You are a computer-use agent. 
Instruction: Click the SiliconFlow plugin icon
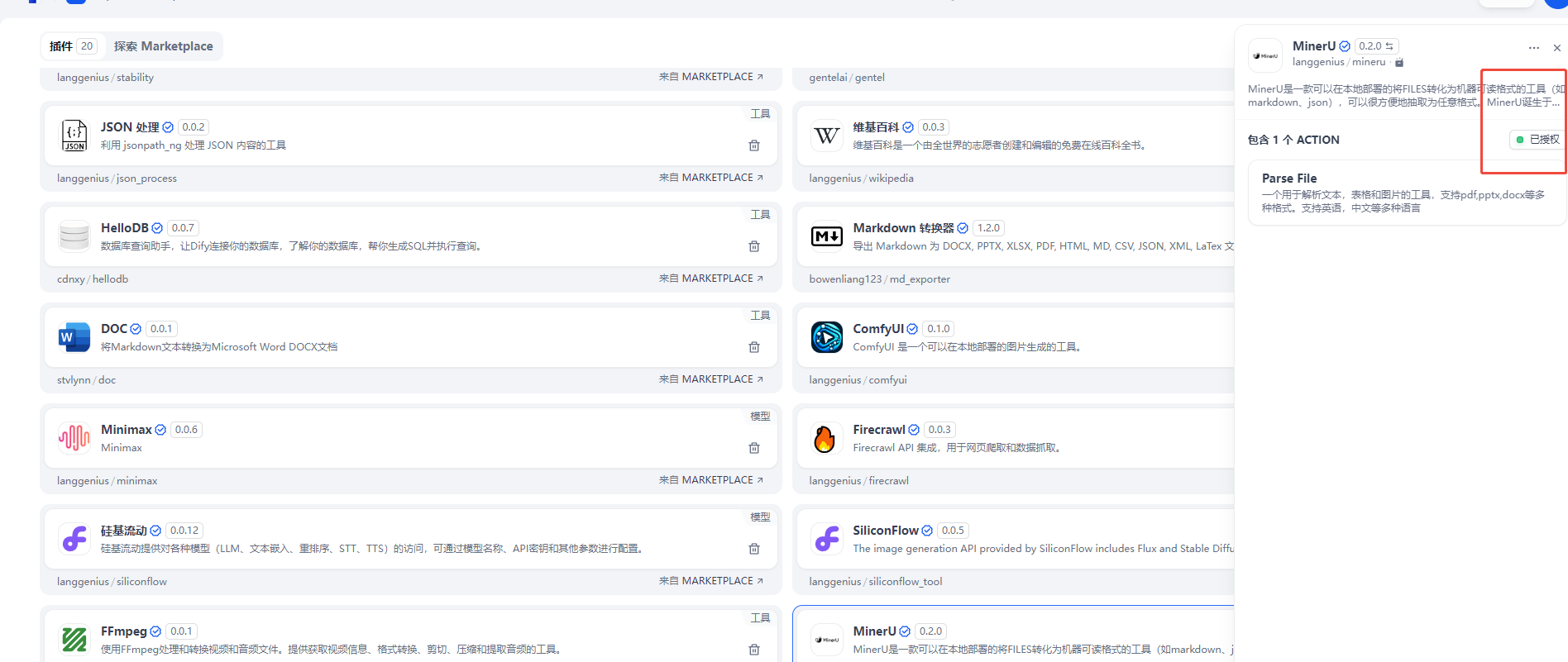click(827, 539)
